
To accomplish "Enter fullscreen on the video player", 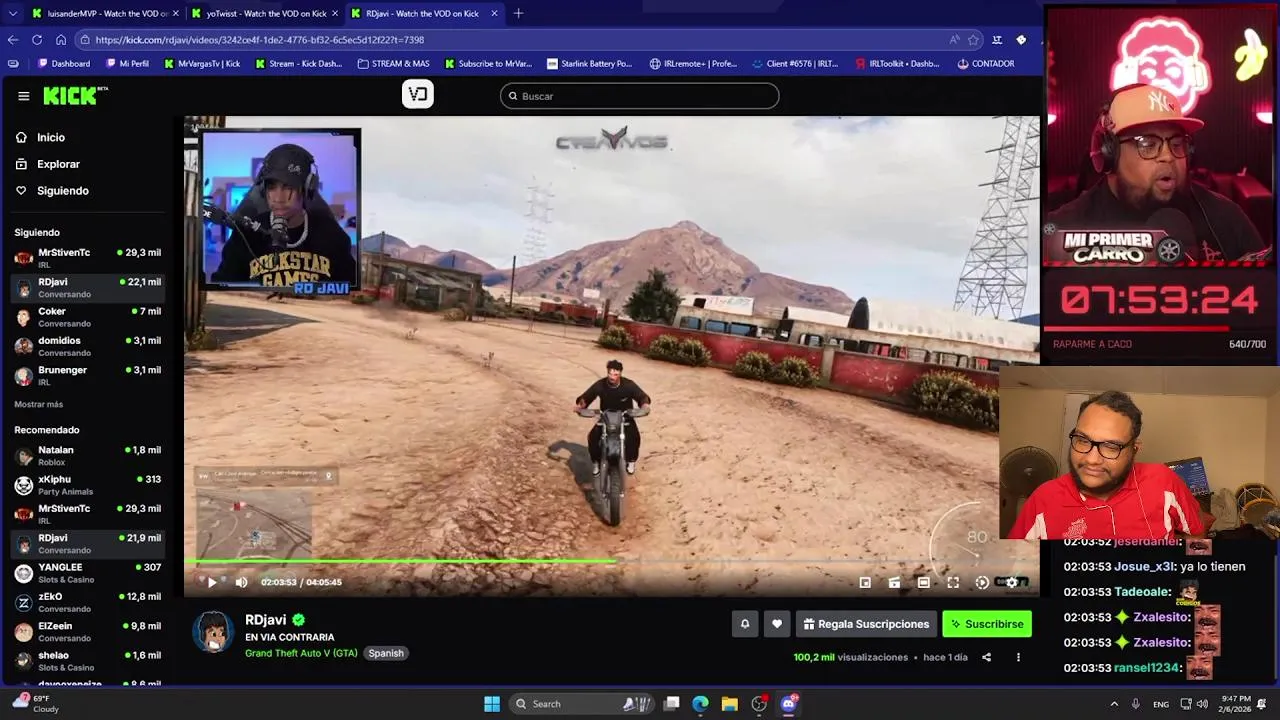I will pos(953,582).
